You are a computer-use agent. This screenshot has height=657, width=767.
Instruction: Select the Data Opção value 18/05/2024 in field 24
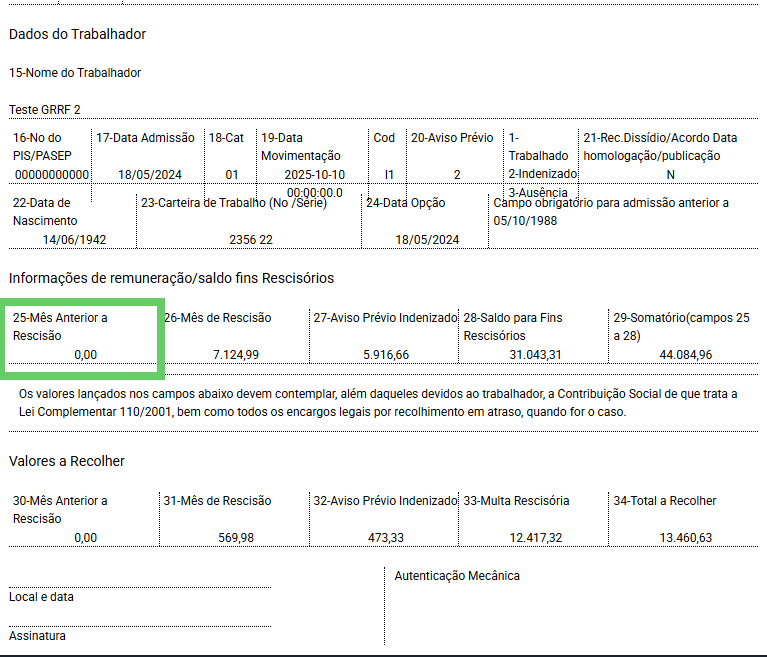pos(427,240)
